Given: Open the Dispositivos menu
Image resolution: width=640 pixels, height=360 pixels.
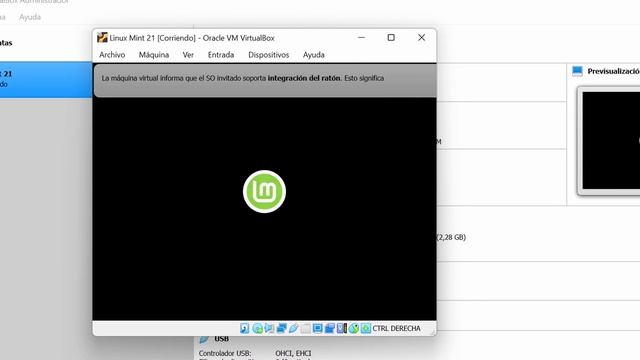Looking at the screenshot, I should [x=269, y=55].
